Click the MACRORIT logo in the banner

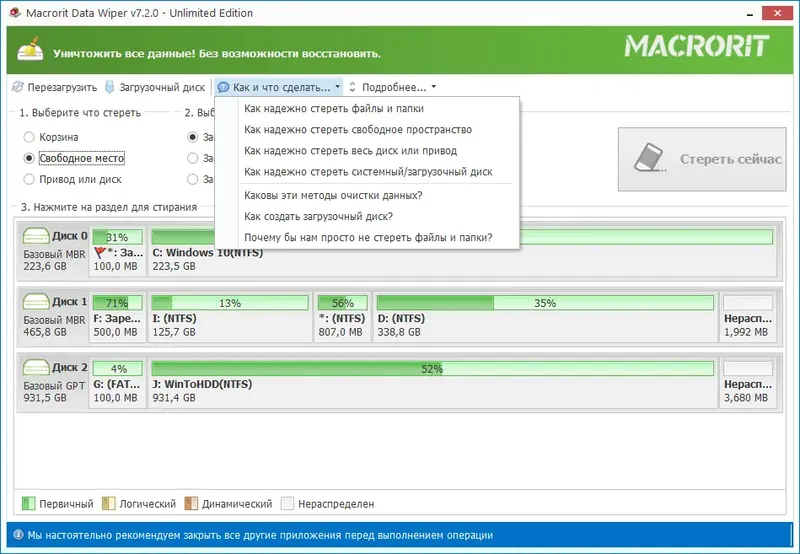tap(697, 46)
